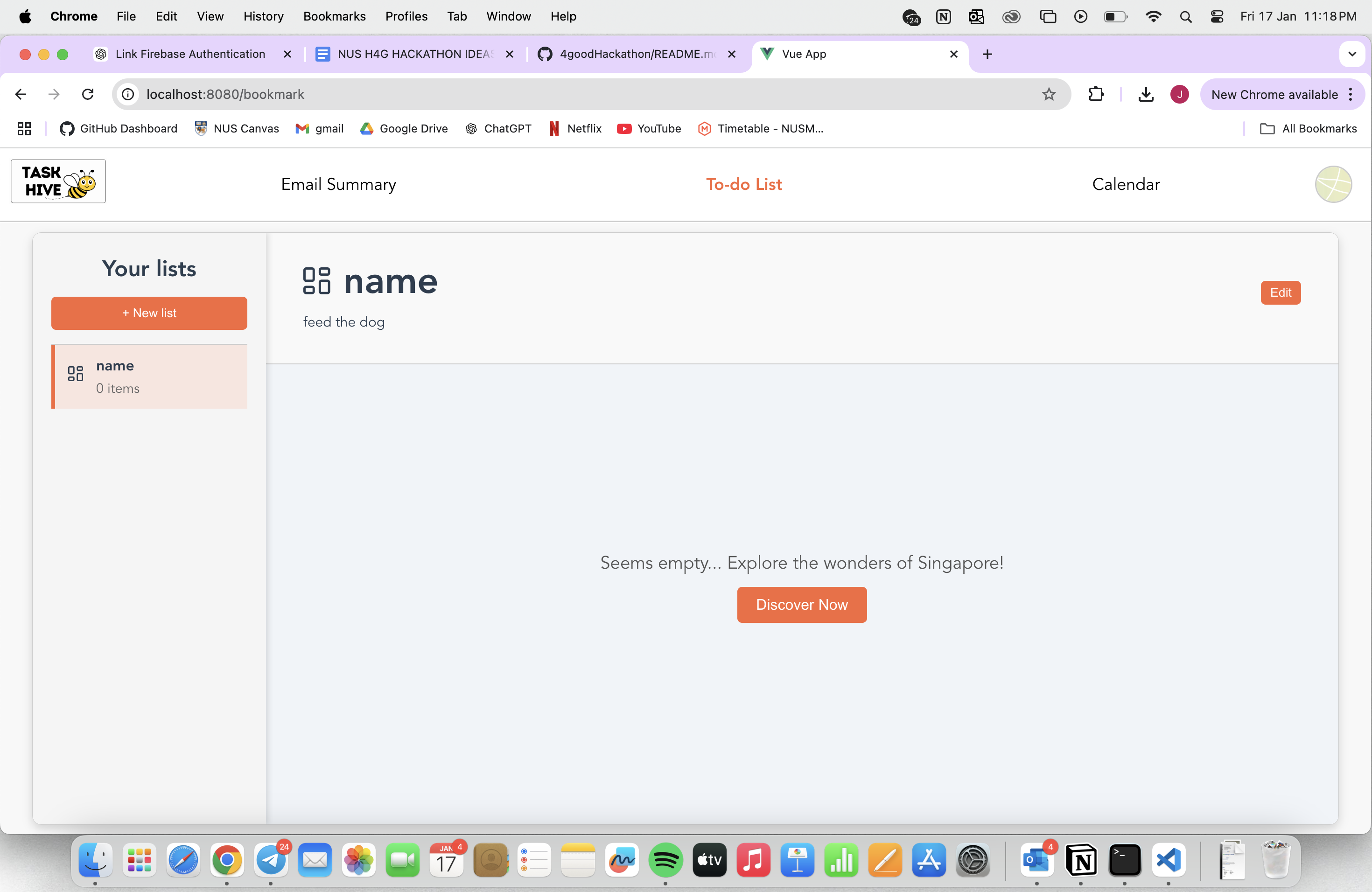Open the user profile avatar

click(1333, 184)
